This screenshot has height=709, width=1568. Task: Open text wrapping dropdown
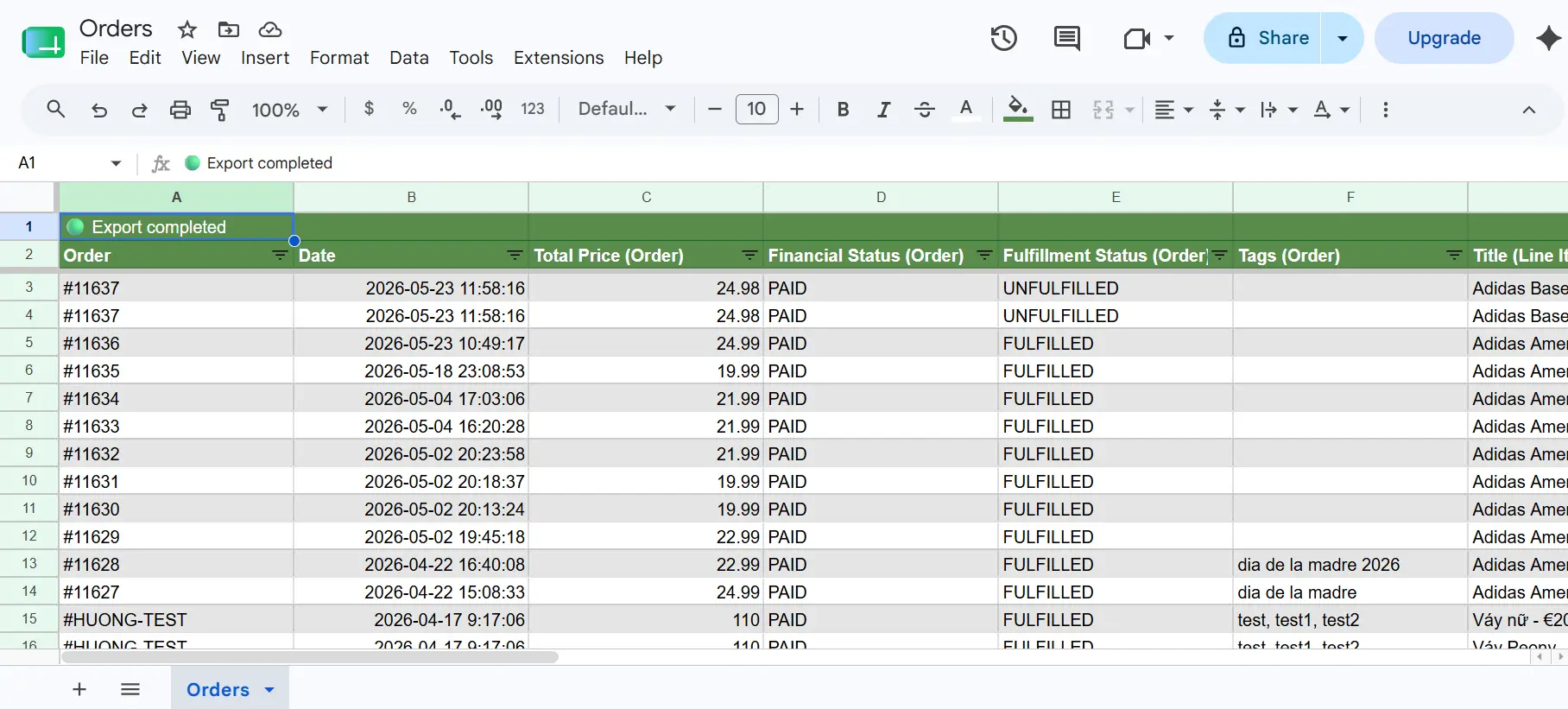click(1279, 110)
